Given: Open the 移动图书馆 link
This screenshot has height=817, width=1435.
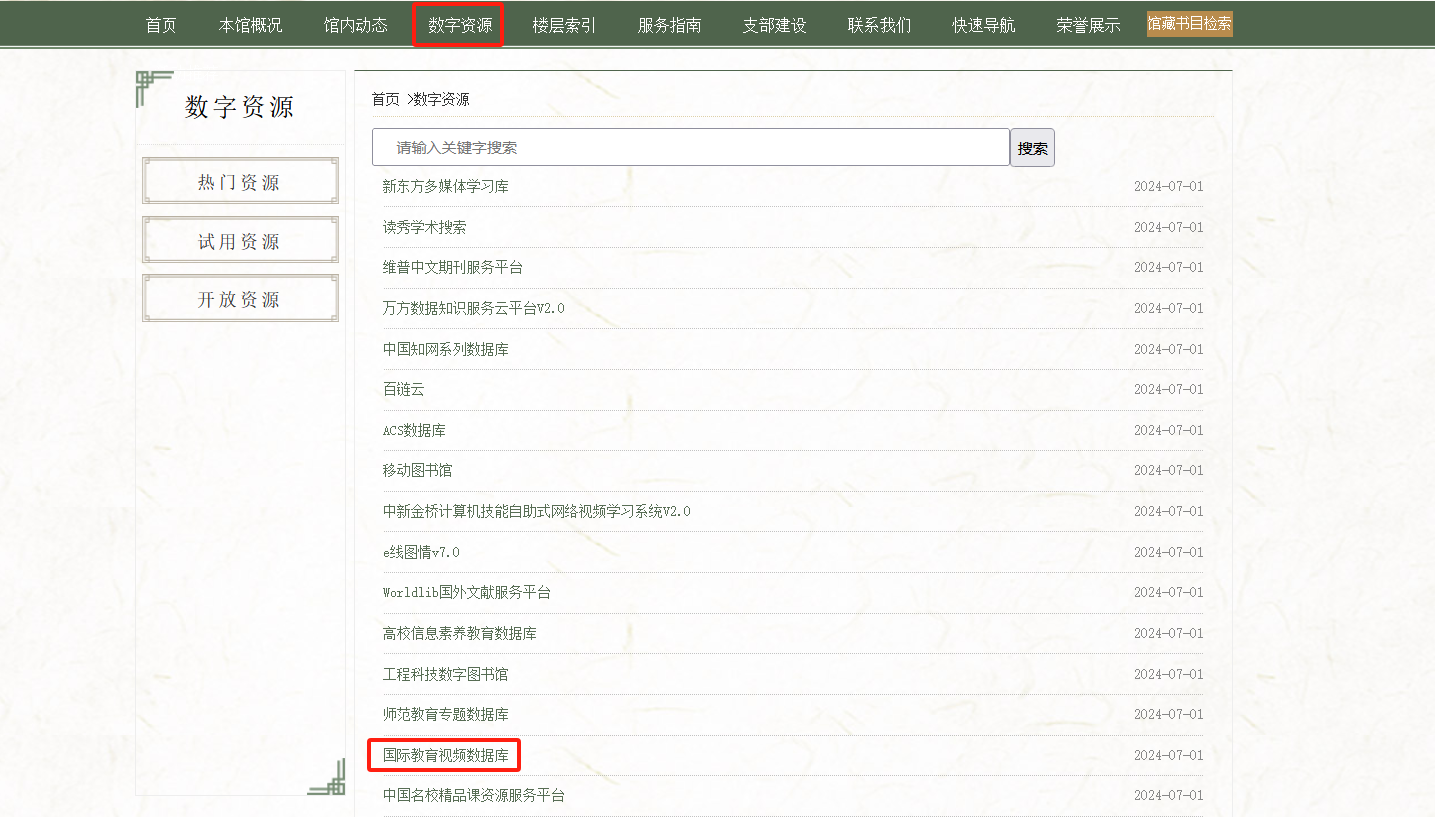Looking at the screenshot, I should coord(417,470).
